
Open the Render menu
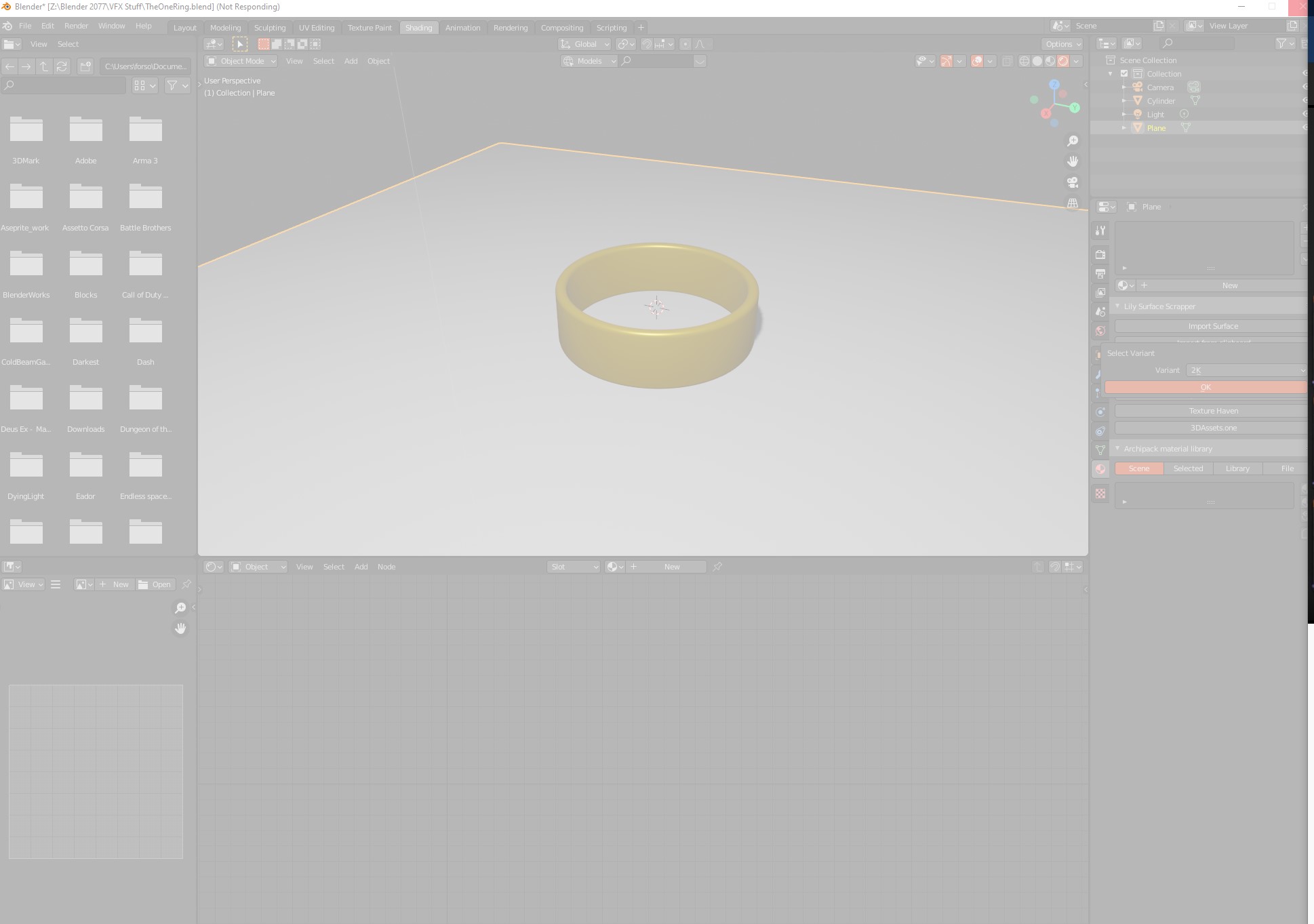point(76,26)
